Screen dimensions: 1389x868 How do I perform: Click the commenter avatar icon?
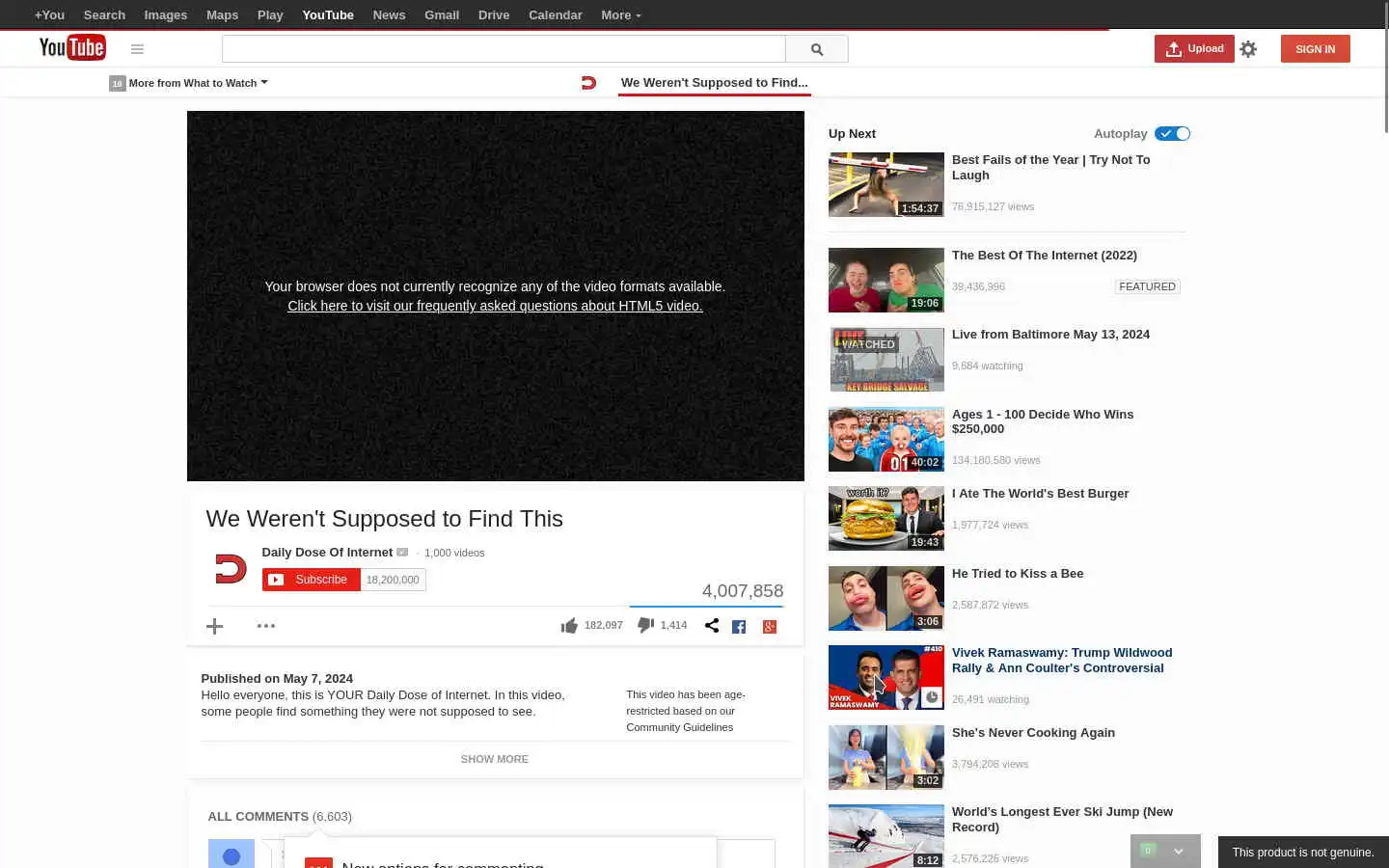pos(231,854)
